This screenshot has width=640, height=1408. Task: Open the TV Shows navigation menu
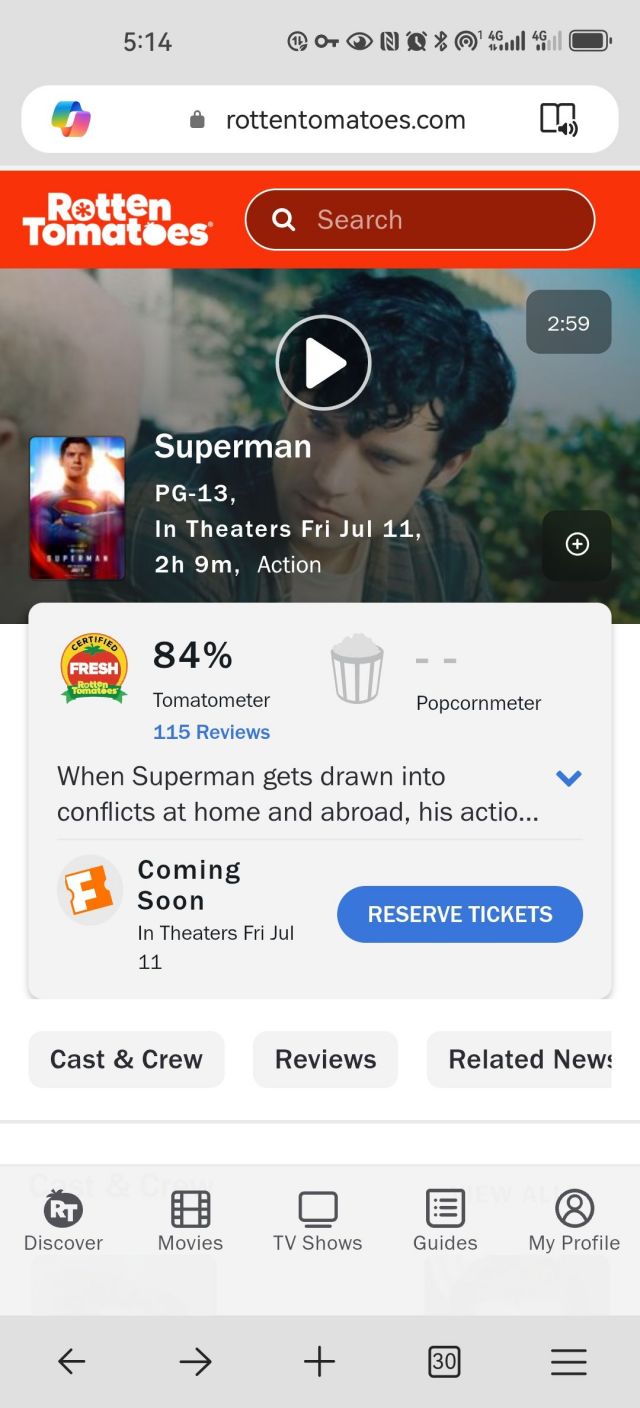click(317, 1221)
